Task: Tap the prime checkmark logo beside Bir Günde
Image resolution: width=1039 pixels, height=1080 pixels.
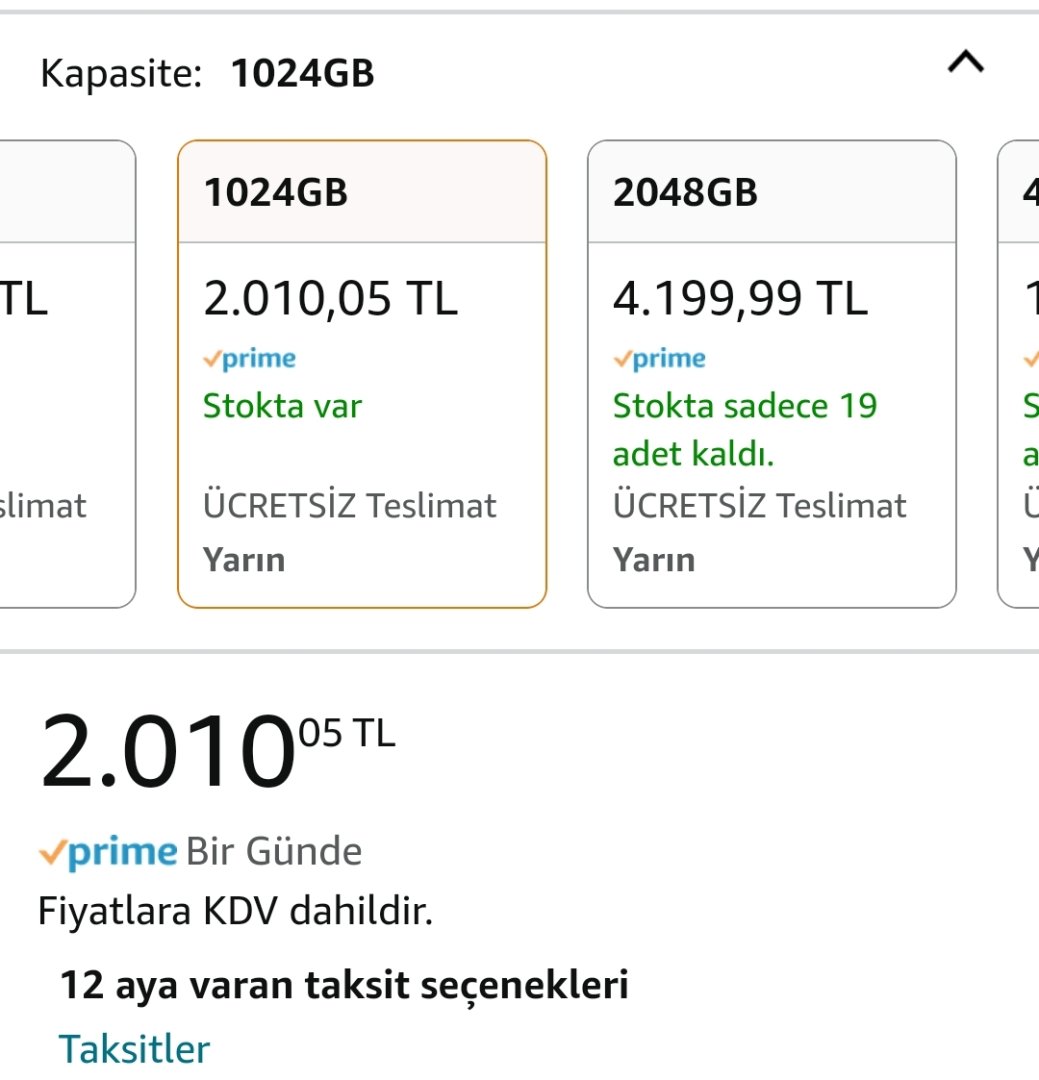Action: (x=108, y=853)
